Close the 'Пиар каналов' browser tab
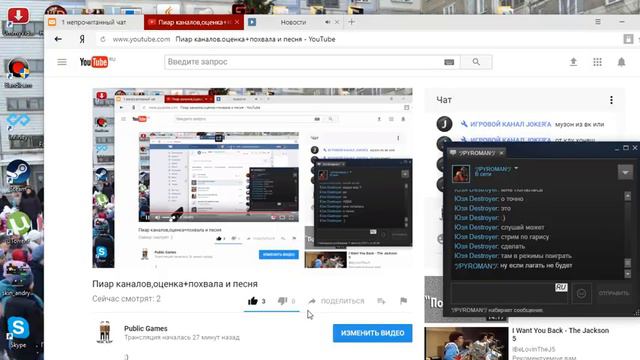 coord(237,22)
